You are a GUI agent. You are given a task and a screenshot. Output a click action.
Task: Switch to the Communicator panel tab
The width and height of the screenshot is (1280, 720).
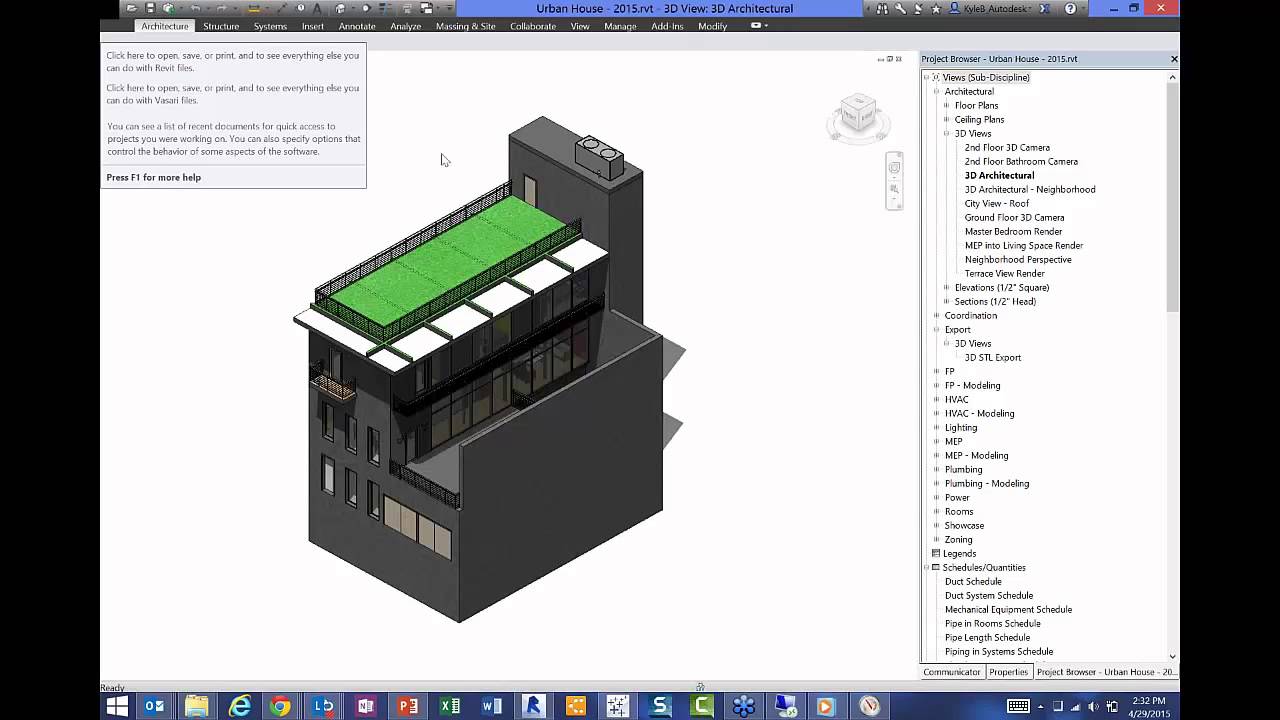(x=952, y=672)
